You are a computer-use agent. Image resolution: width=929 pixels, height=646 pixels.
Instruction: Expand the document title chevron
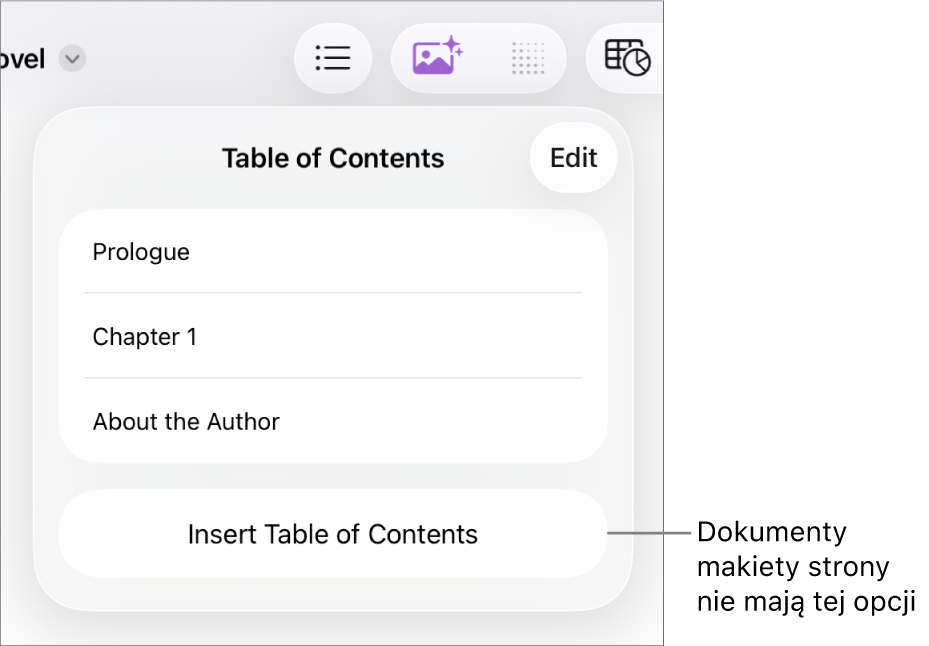click(x=72, y=59)
